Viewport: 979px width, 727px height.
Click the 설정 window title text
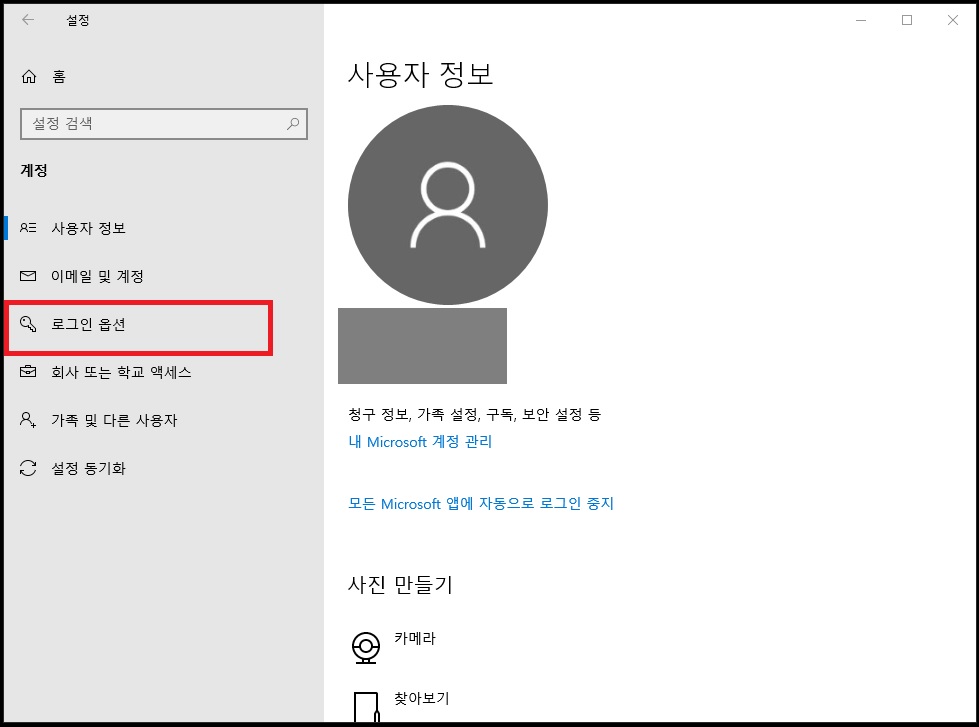click(78, 20)
